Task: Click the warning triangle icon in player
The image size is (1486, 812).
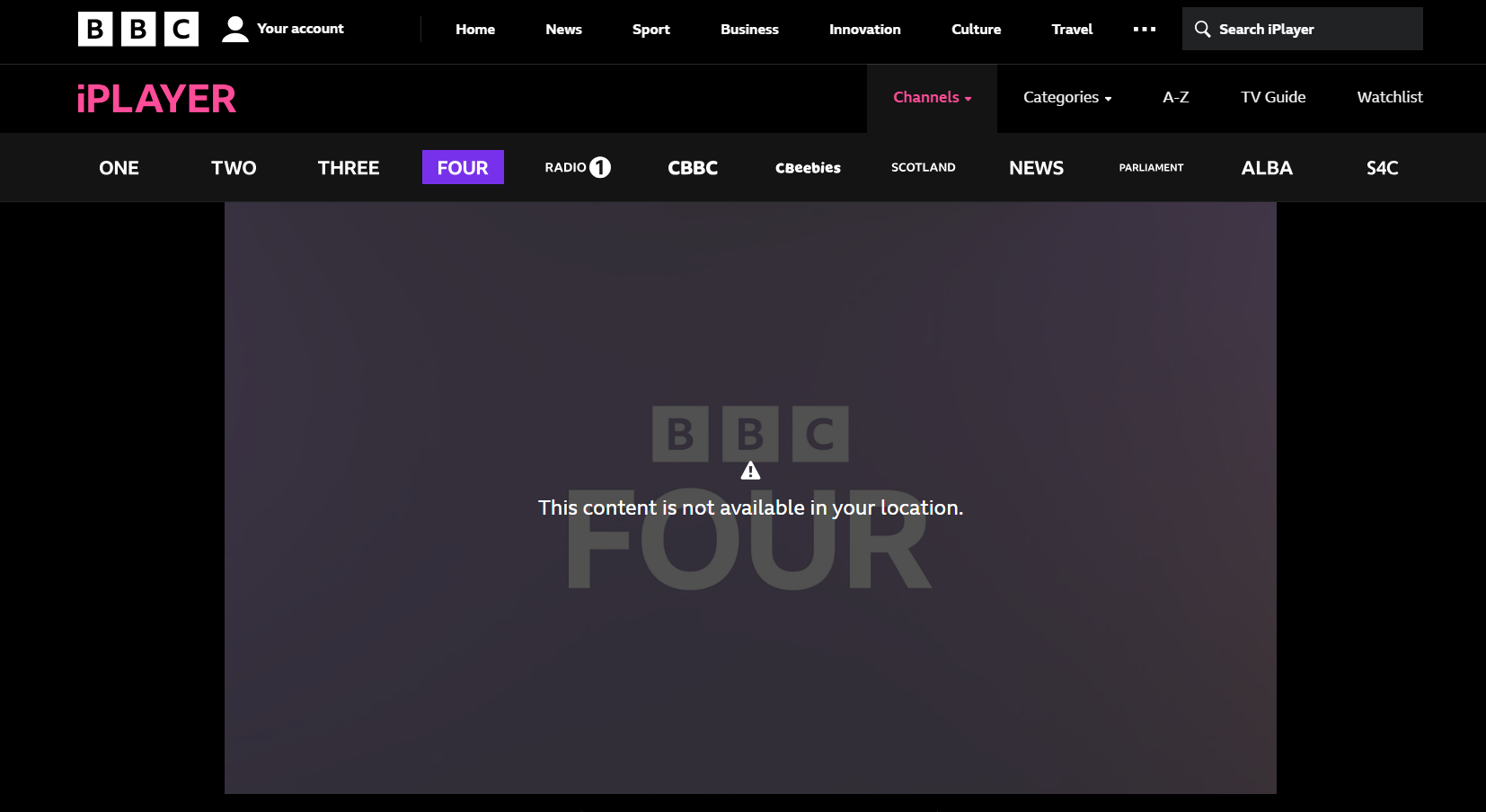Action: point(750,471)
